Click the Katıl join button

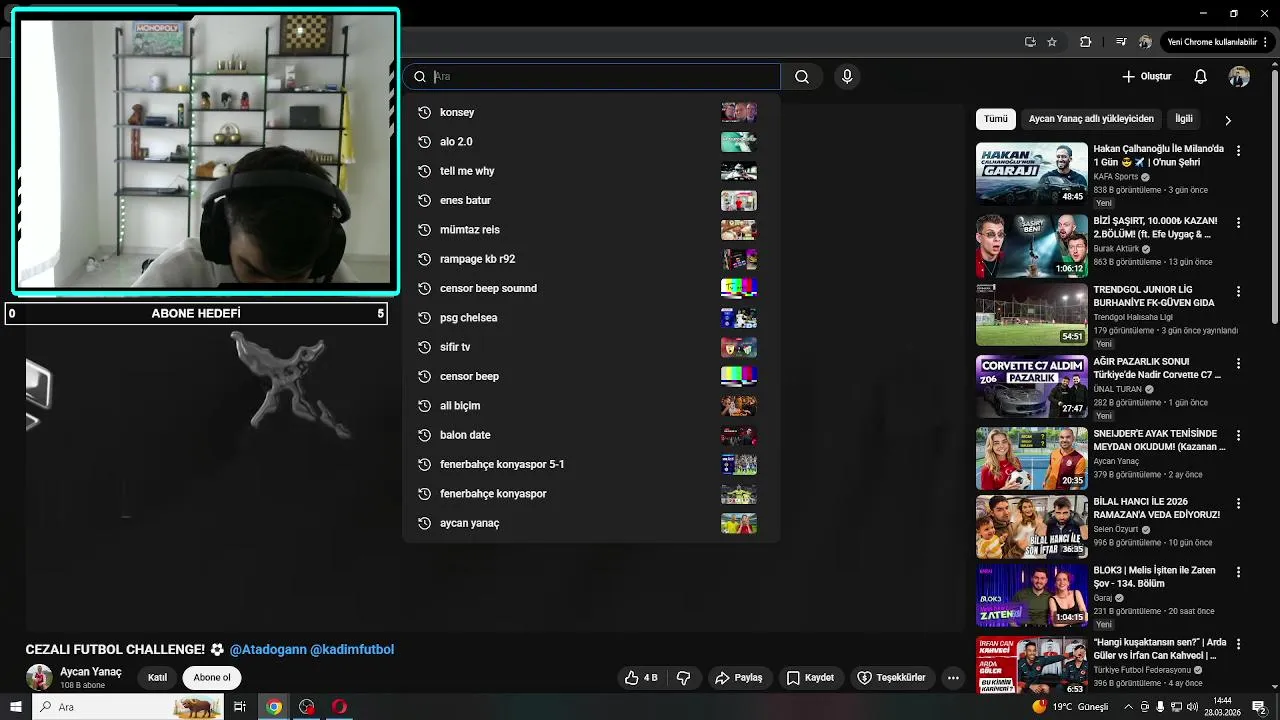click(158, 678)
